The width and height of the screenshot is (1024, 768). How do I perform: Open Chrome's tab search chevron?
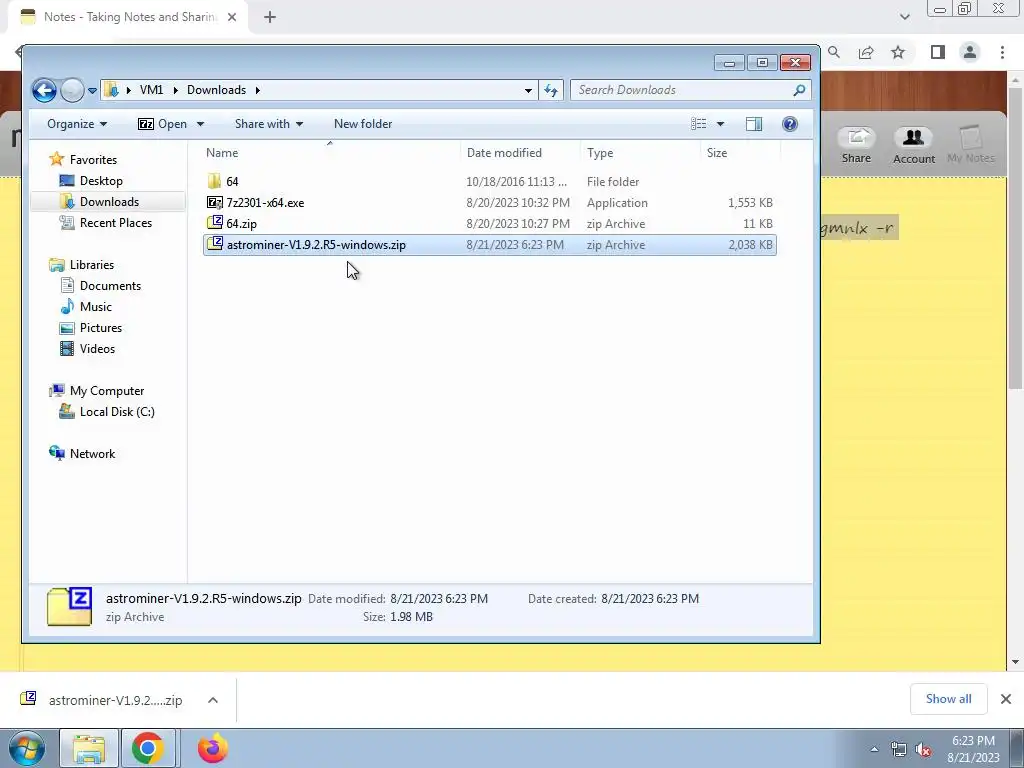[904, 17]
